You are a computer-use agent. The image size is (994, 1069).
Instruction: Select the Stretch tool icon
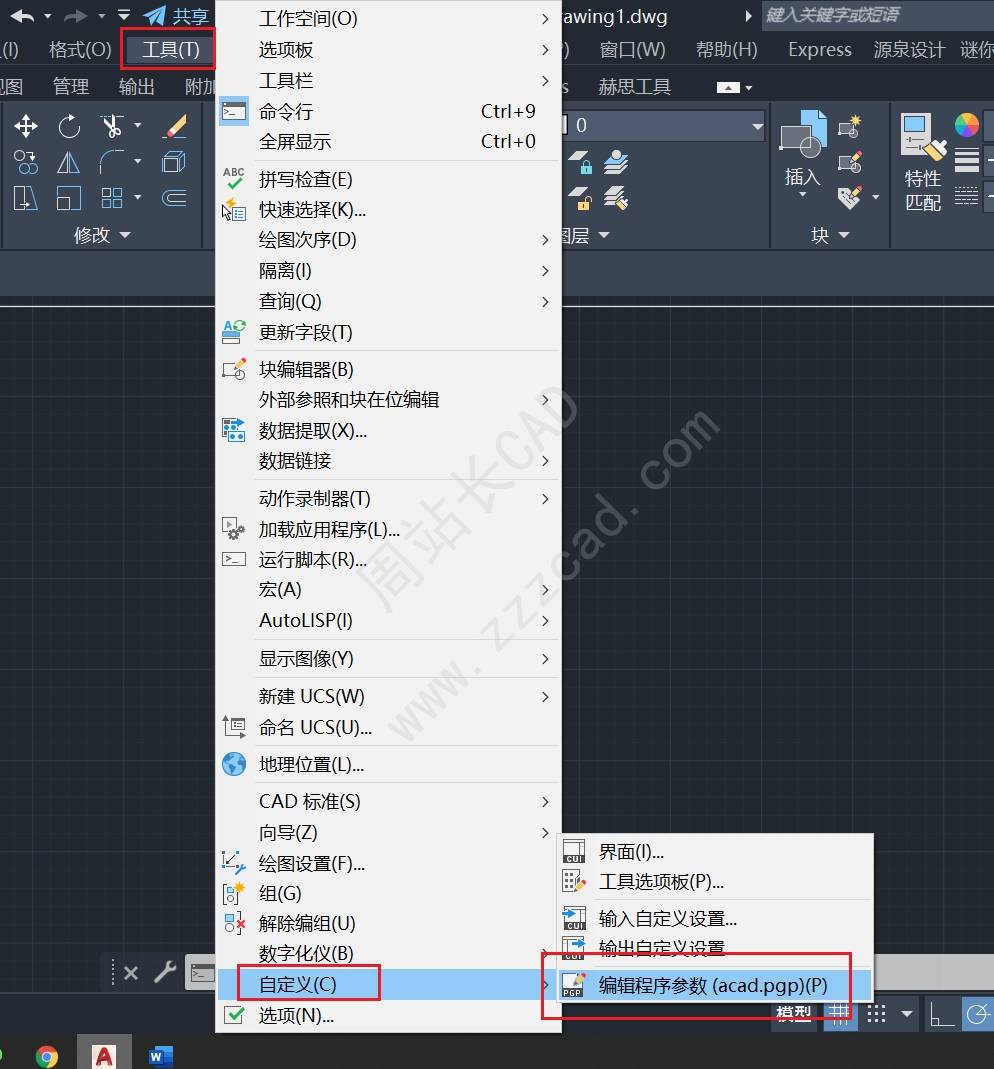point(25,198)
